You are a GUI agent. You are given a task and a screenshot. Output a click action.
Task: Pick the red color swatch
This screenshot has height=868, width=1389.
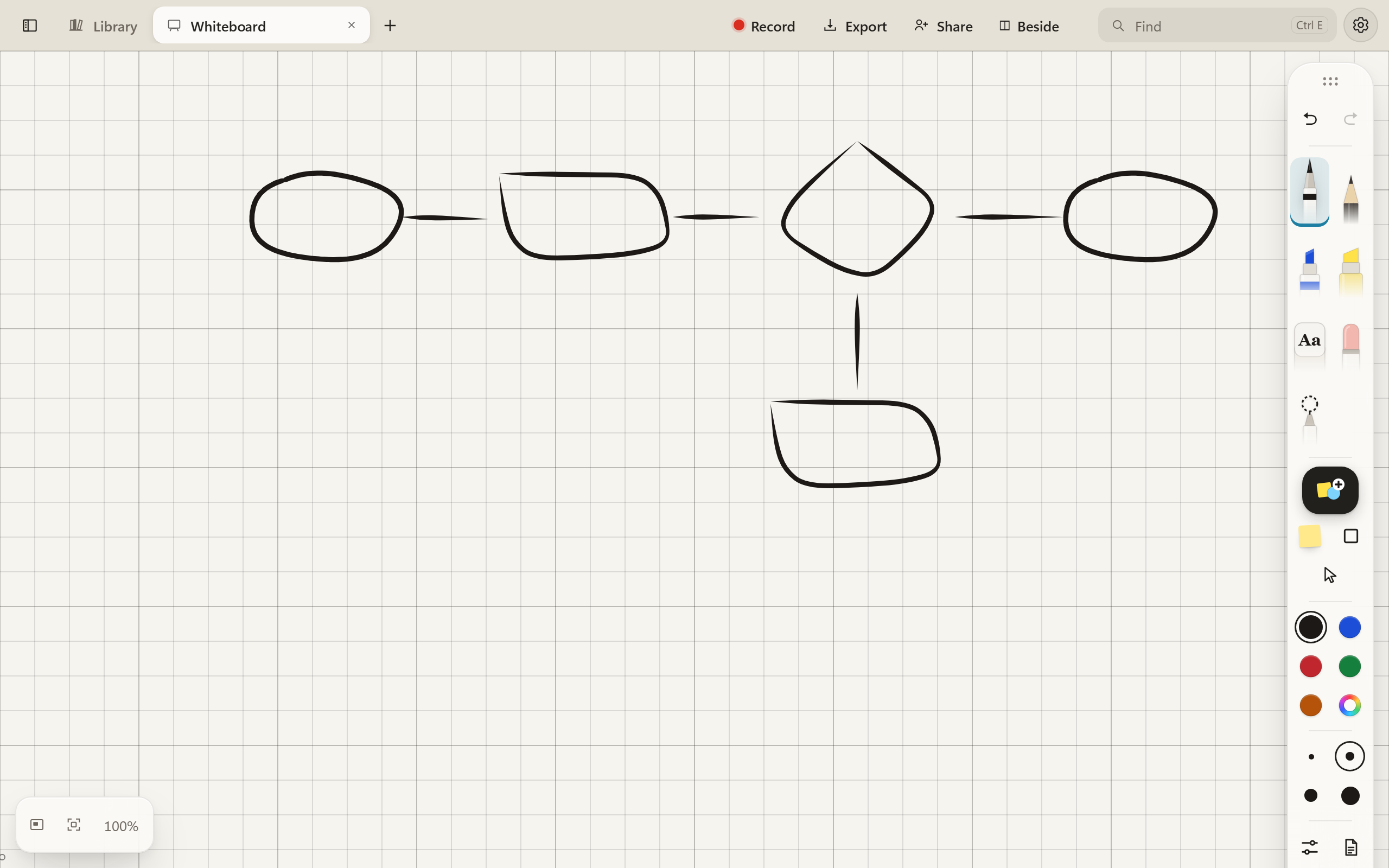pos(1310,667)
